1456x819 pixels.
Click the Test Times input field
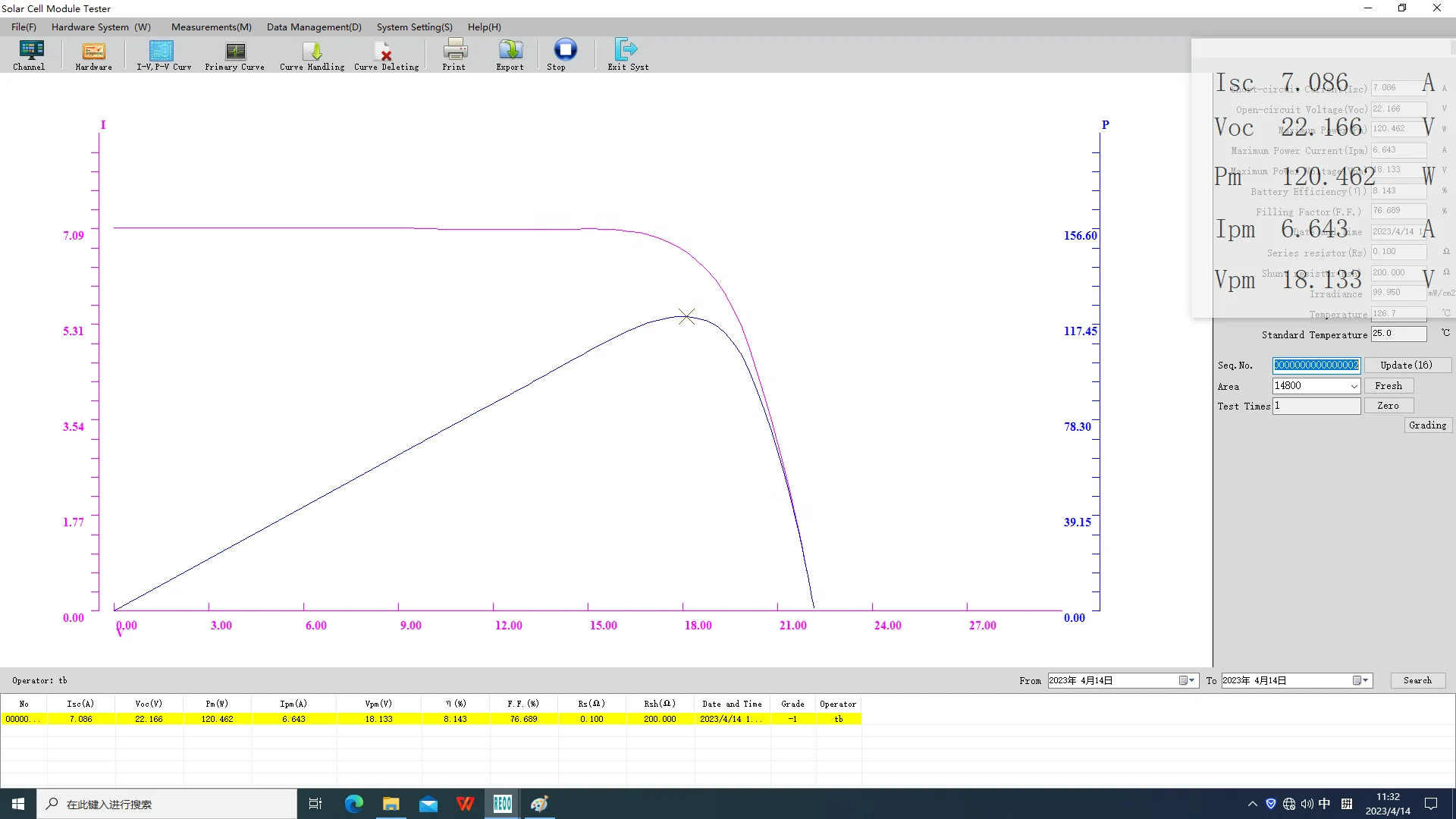coord(1316,406)
